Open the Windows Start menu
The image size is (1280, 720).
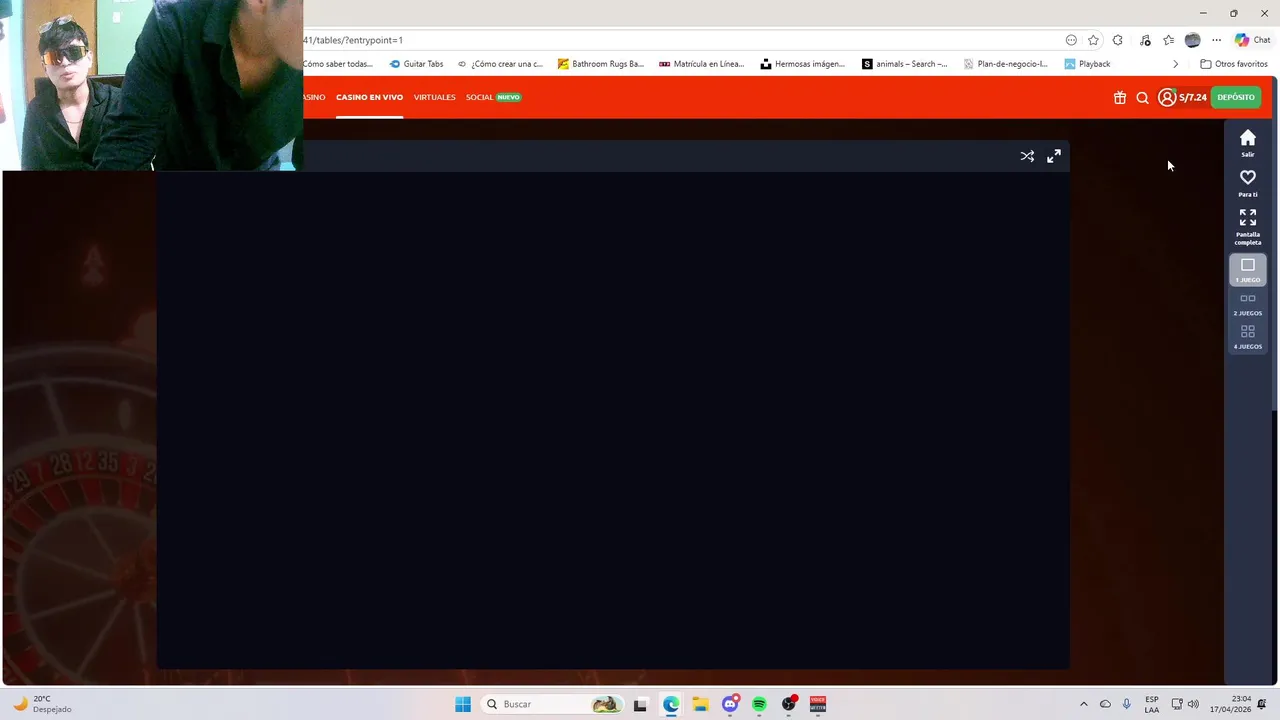463,704
